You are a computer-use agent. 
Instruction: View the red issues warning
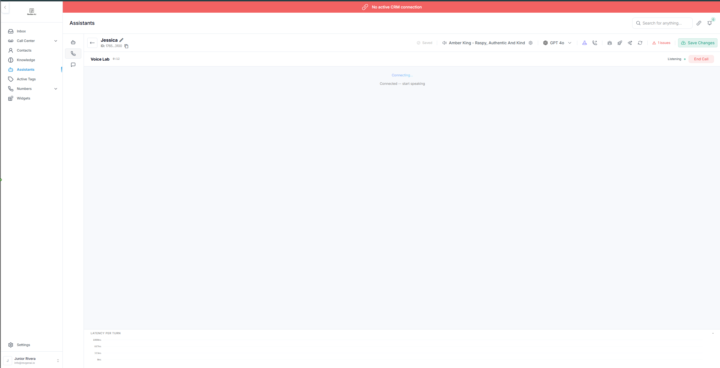pyautogui.click(x=661, y=43)
